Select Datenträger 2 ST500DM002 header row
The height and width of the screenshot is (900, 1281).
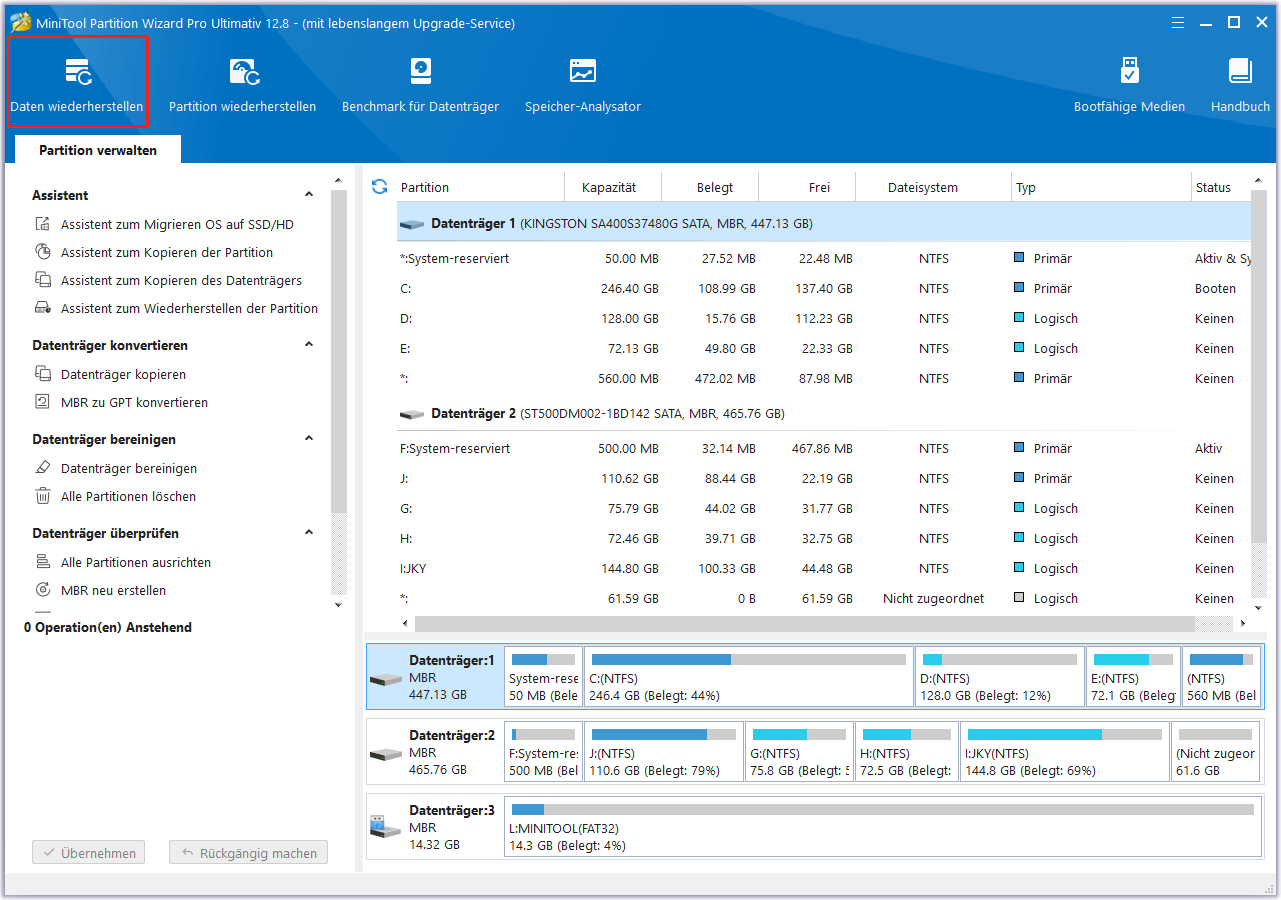(824, 414)
